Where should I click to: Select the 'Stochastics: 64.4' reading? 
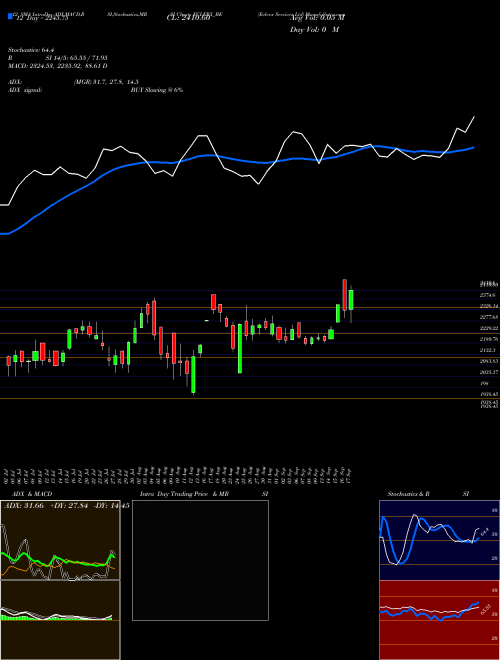pyautogui.click(x=32, y=50)
